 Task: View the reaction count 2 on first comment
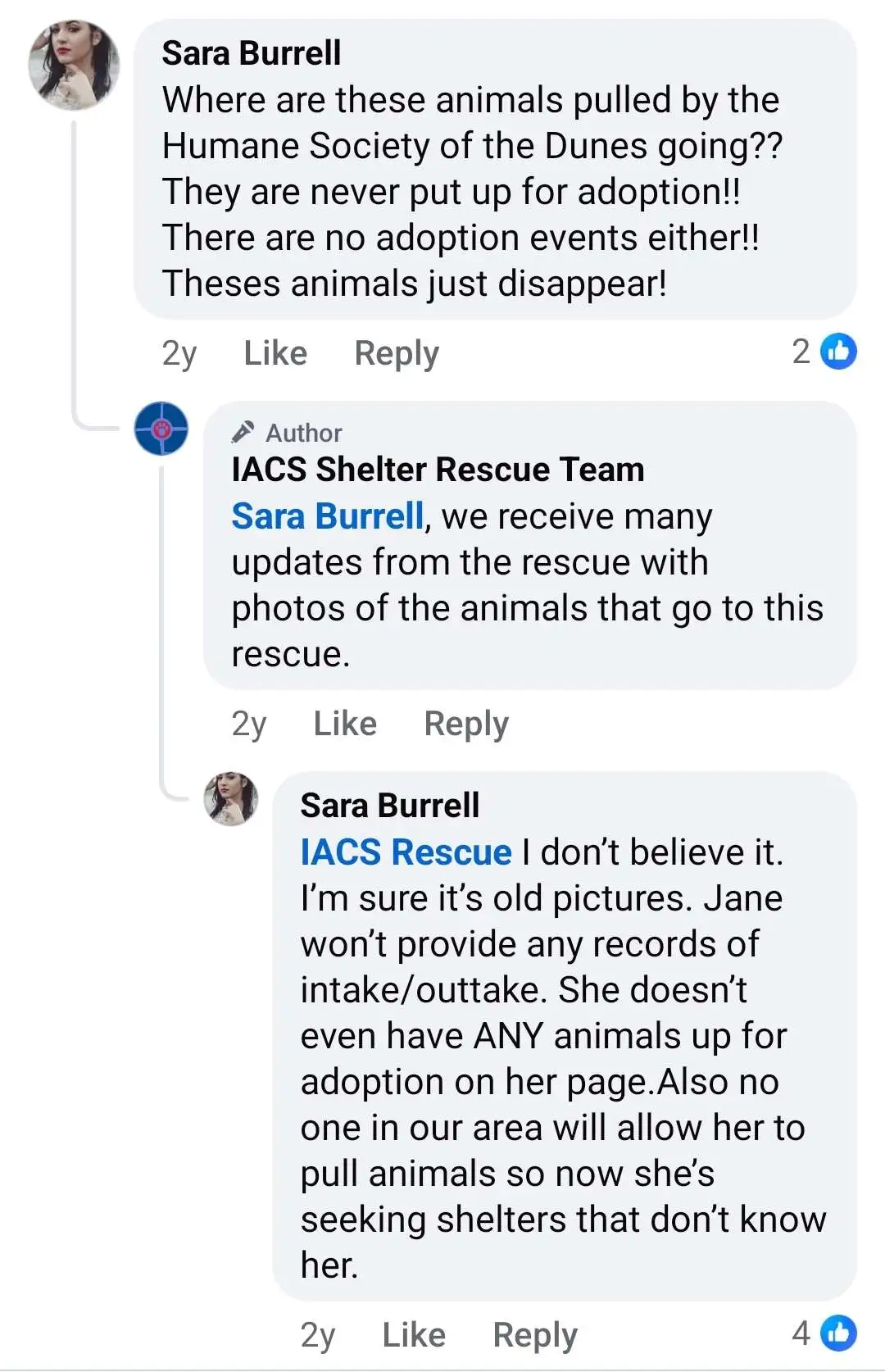click(801, 352)
